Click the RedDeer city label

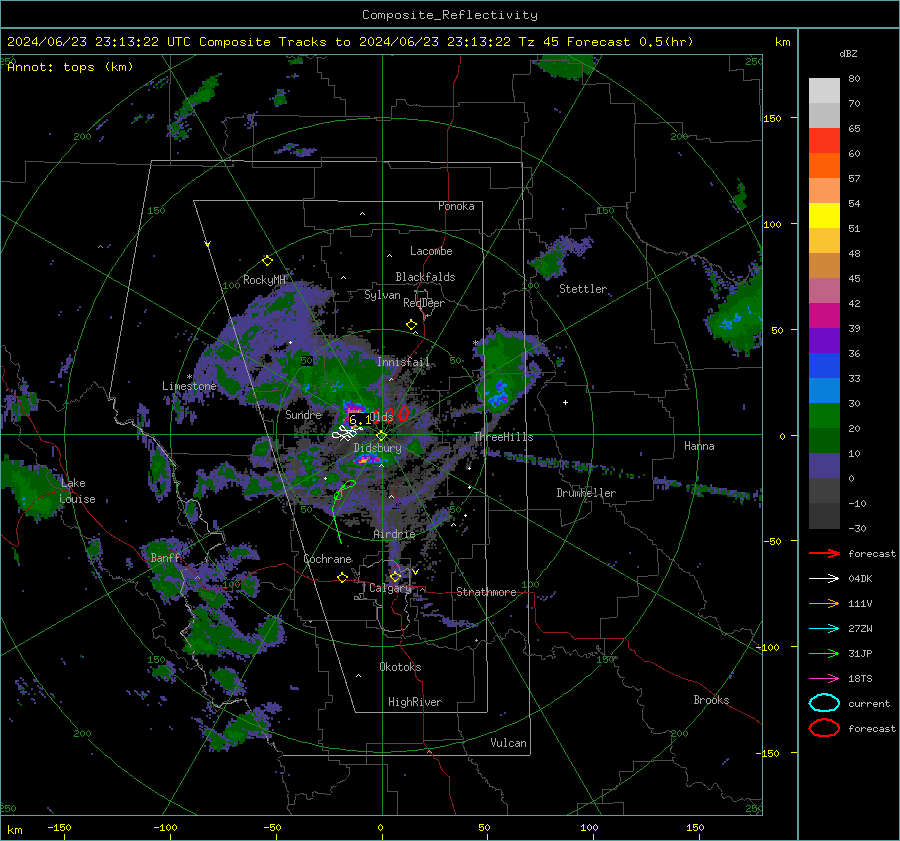point(424,303)
